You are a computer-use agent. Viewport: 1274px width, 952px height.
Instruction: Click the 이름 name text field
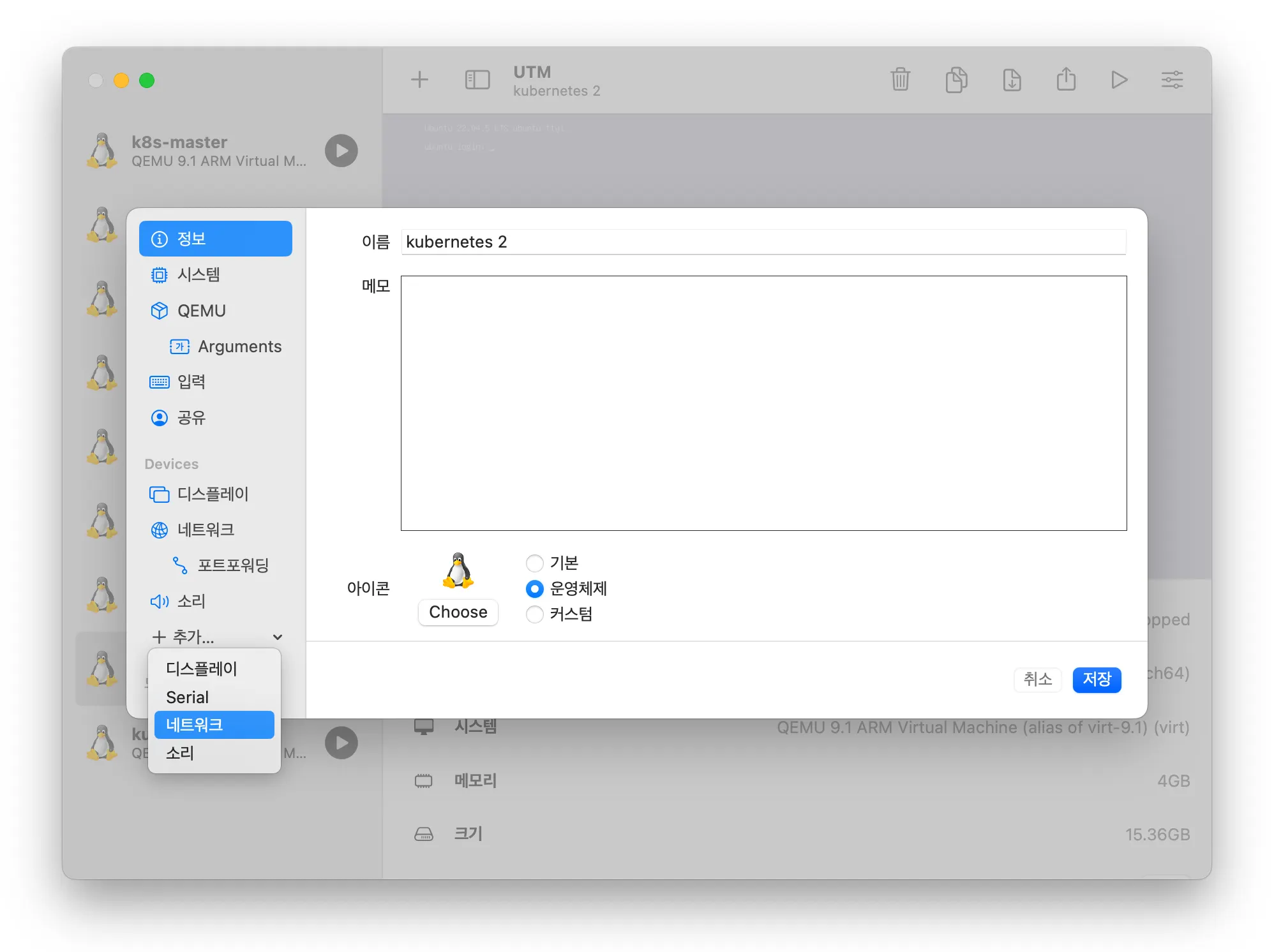click(x=763, y=242)
